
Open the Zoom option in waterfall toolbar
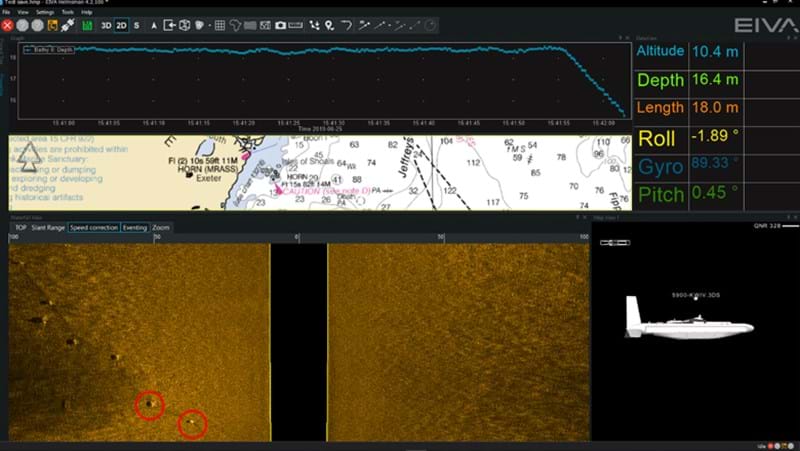pos(161,228)
